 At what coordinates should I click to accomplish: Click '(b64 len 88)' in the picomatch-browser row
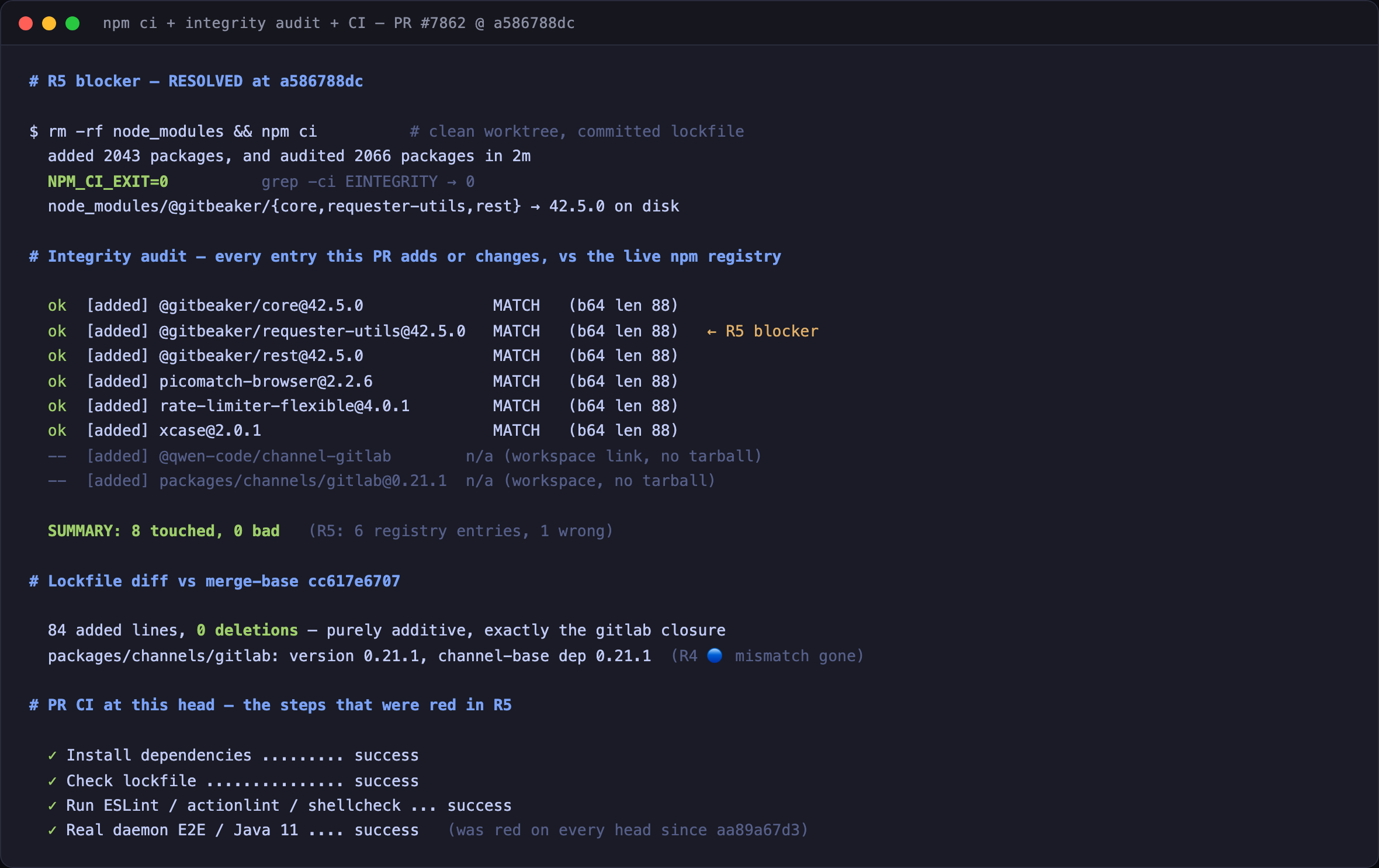tap(623, 381)
